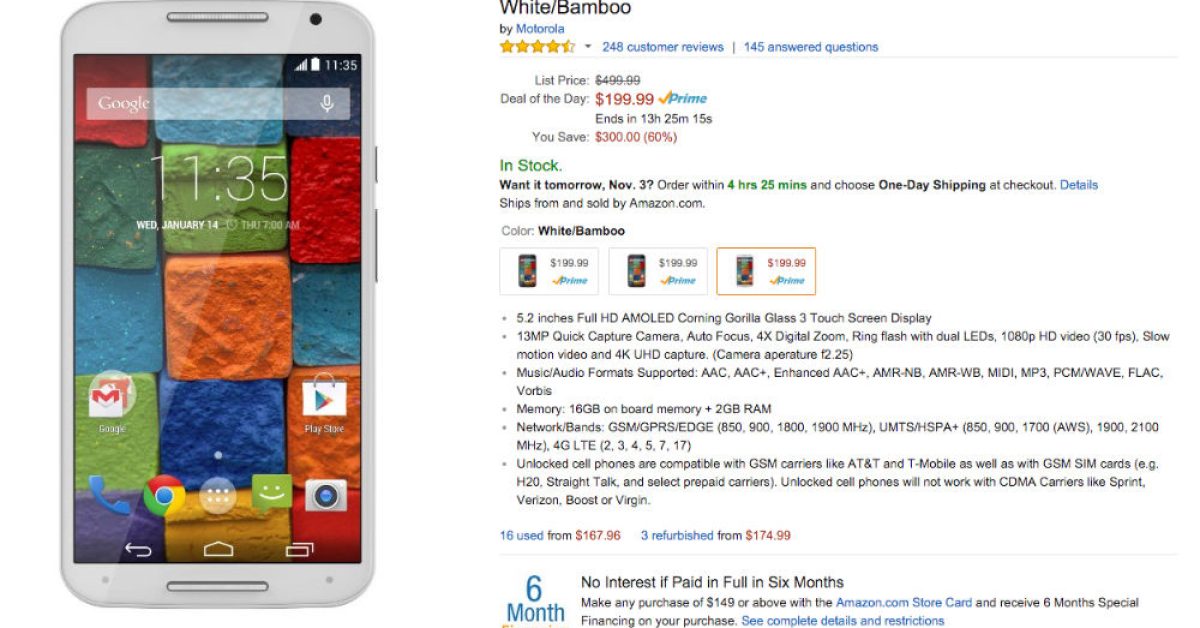Image resolution: width=1200 pixels, height=628 pixels.
Task: Open the Camera icon in phone dock
Action: [x=325, y=495]
